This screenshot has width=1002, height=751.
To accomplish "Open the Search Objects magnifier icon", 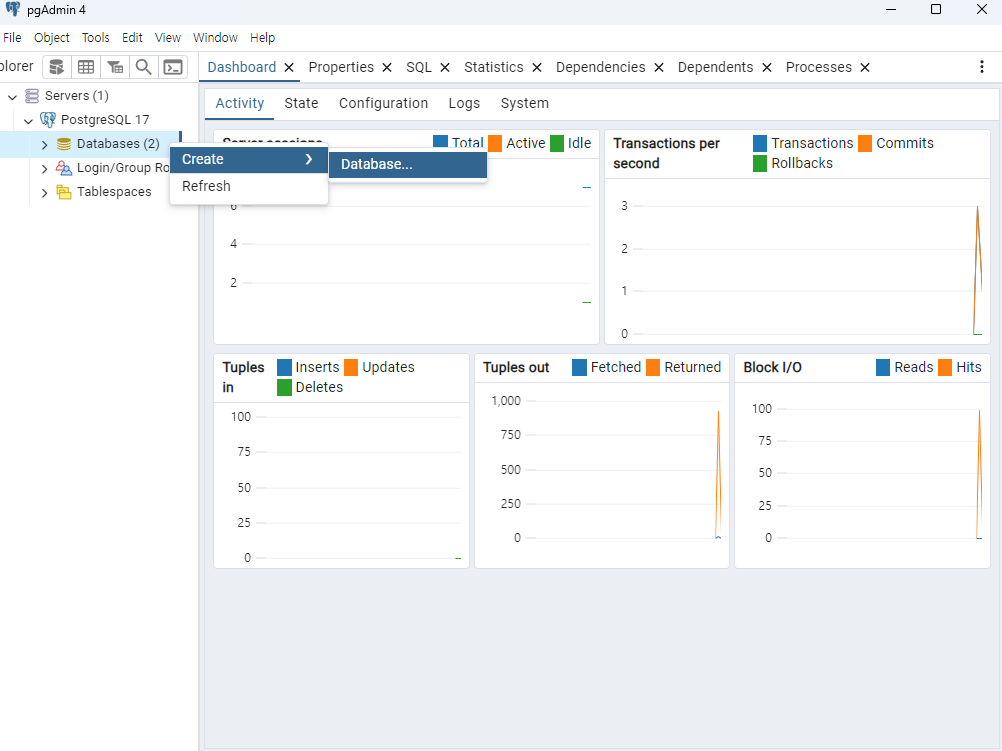I will [x=144, y=67].
